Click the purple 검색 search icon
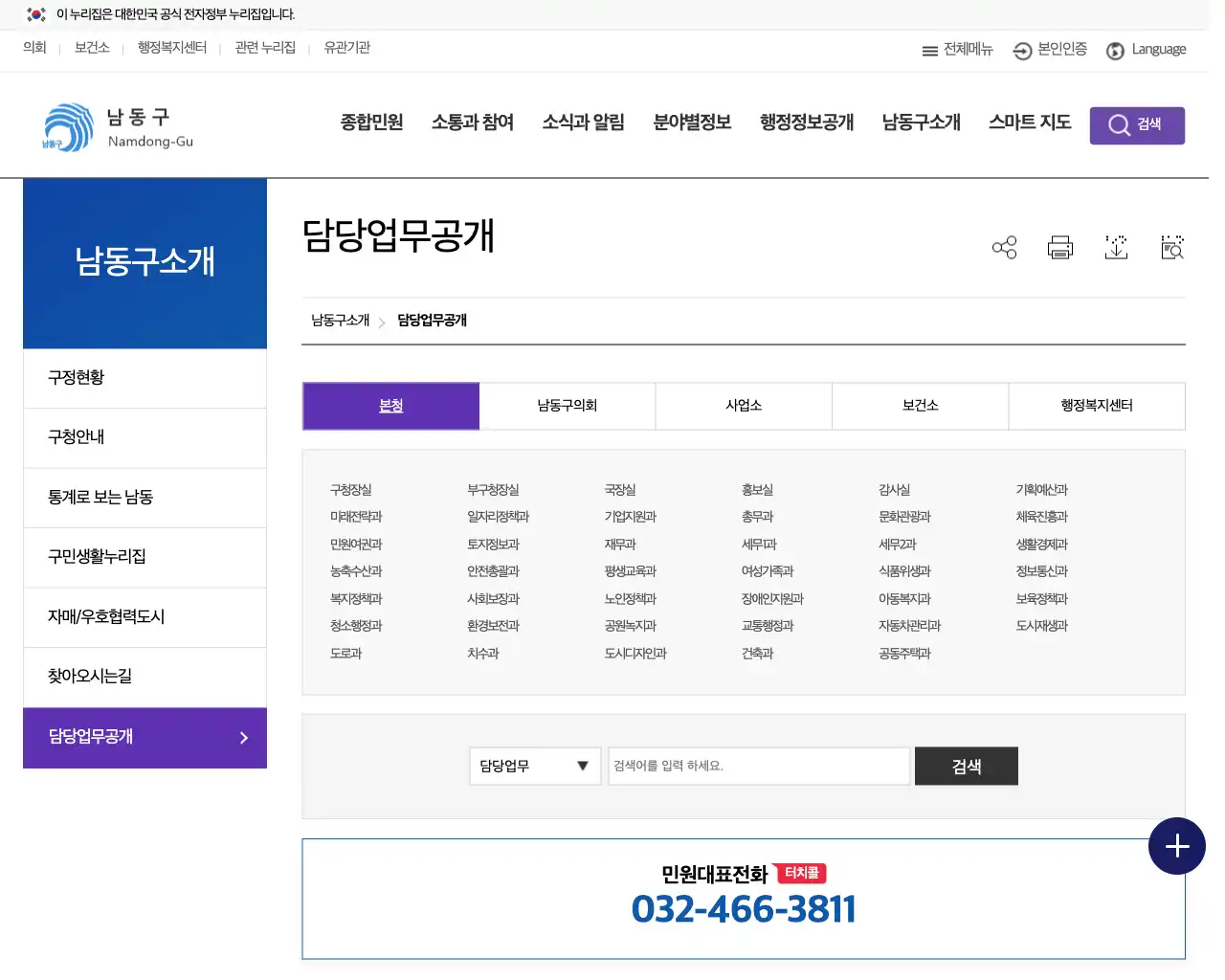The width and height of the screenshot is (1225, 980). pyautogui.click(x=1137, y=124)
